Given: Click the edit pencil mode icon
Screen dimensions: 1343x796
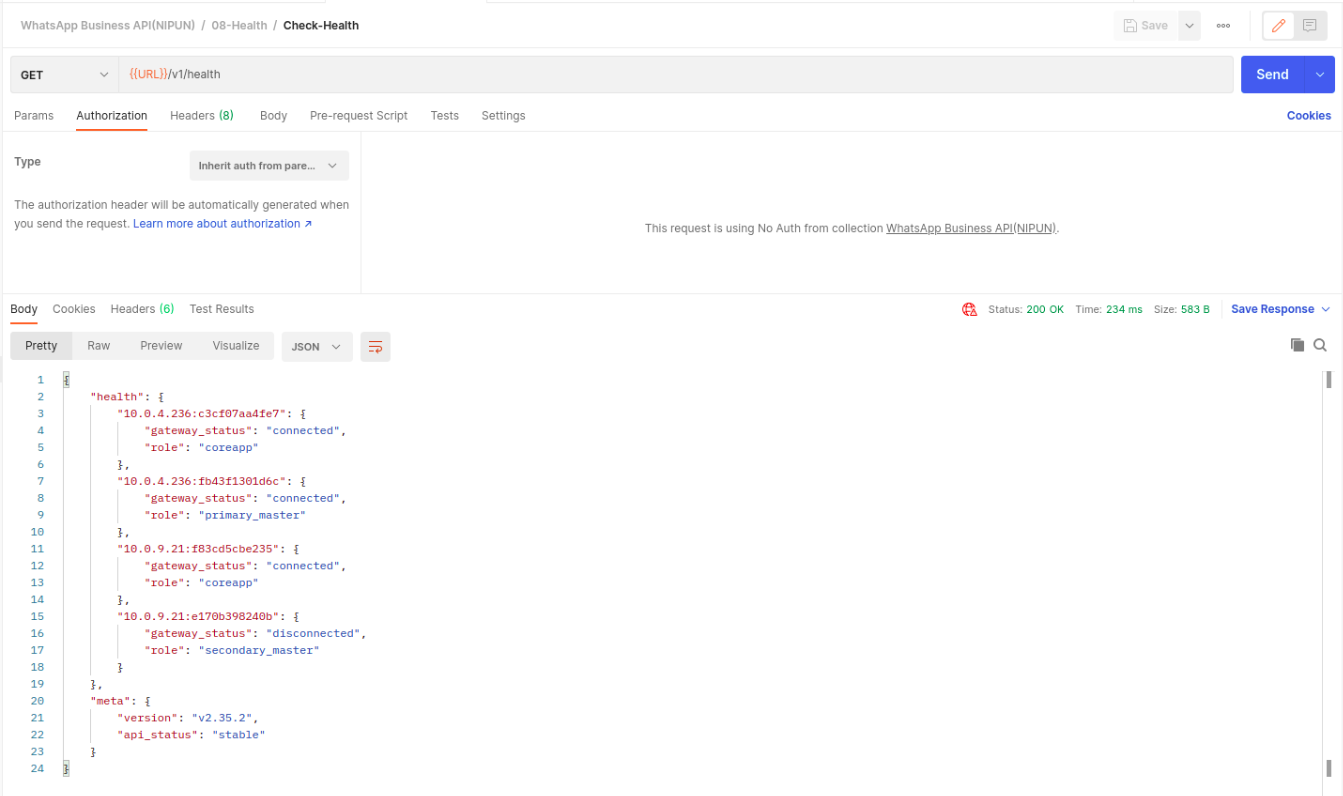Looking at the screenshot, I should [1278, 26].
